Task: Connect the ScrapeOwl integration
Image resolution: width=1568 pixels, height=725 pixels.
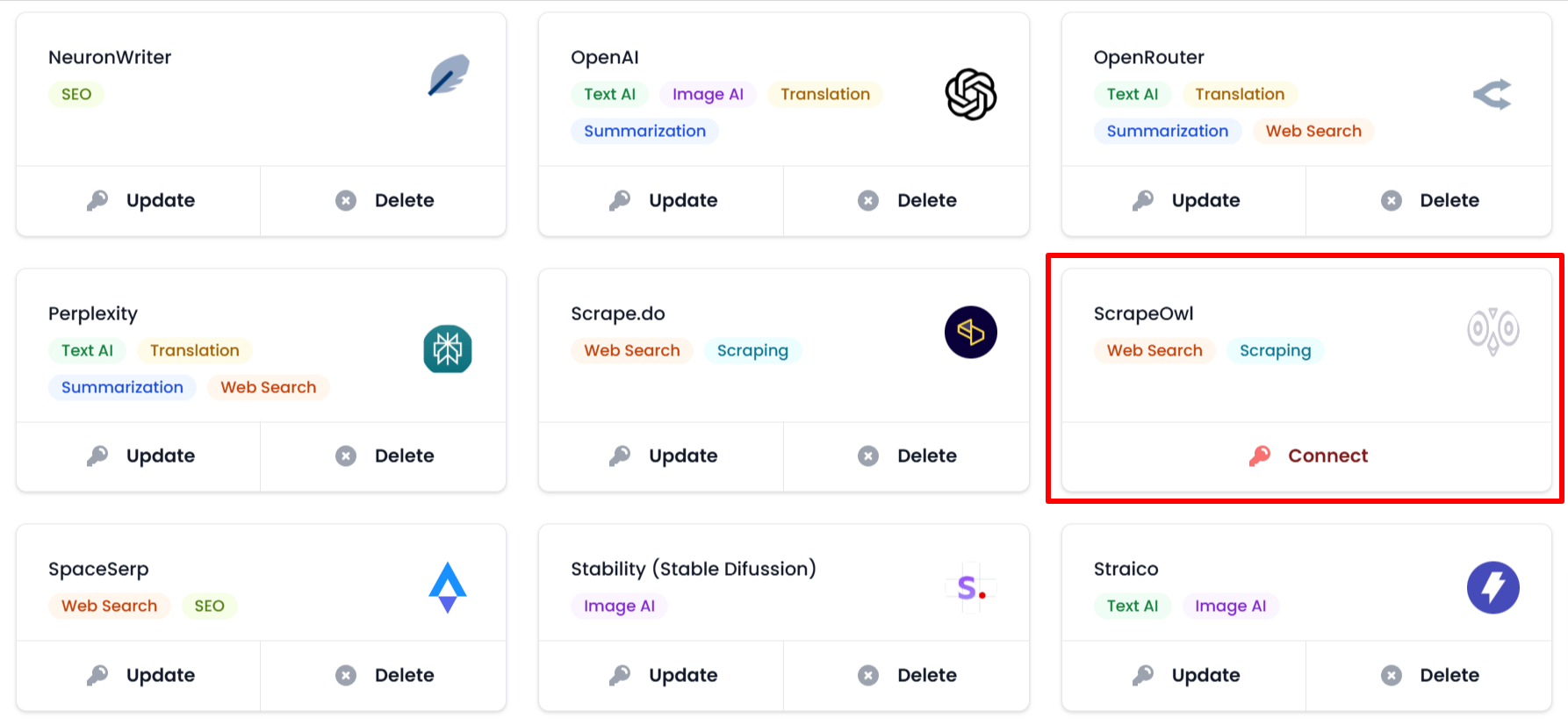Action: point(1307,456)
